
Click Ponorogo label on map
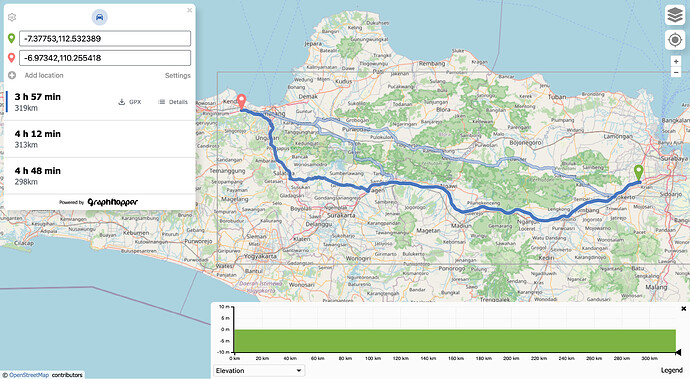click(x=452, y=268)
